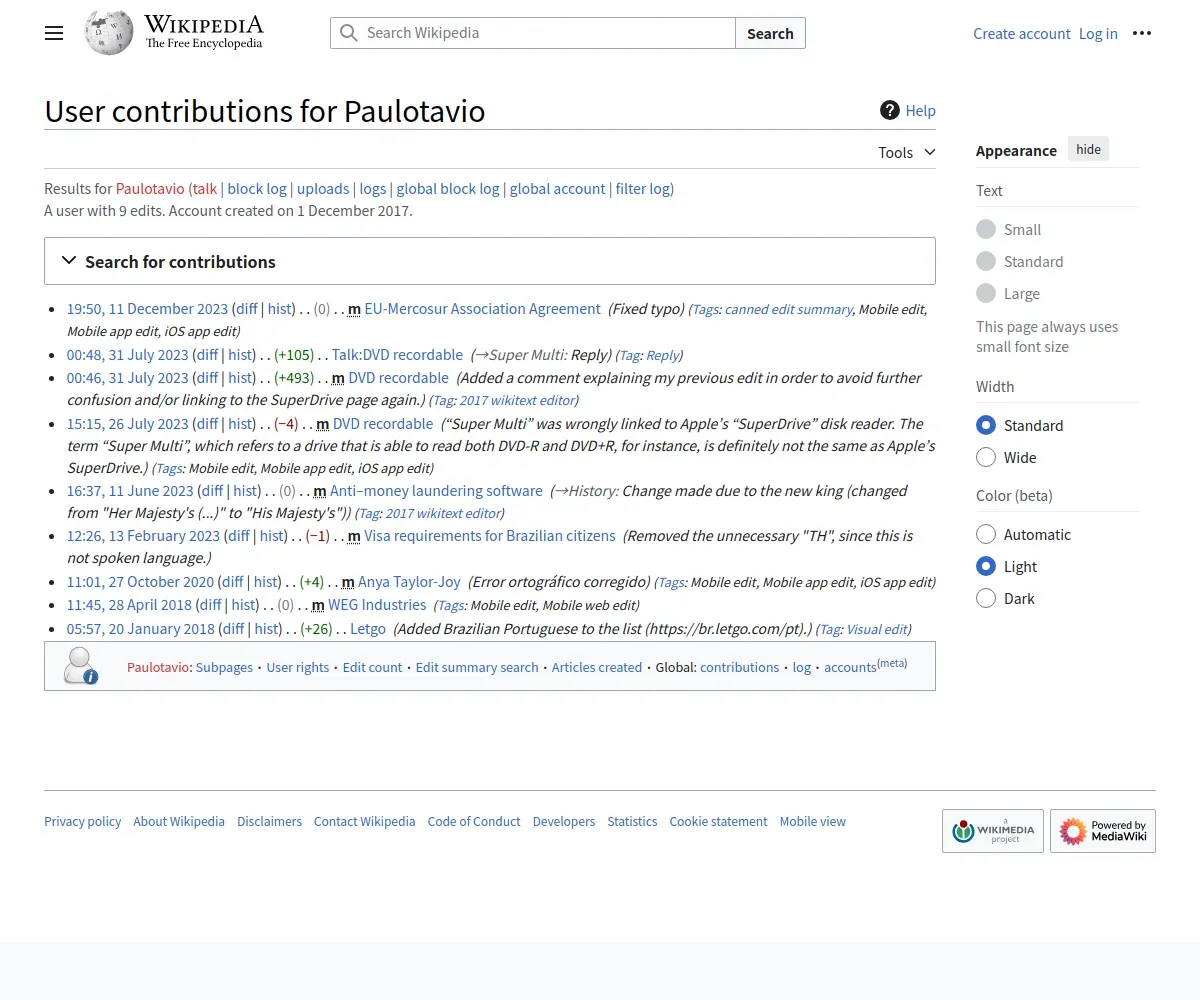Viewport: 1200px width, 1000px height.
Task: Open Visa requirements for Brazilian citizens
Action: pos(490,535)
